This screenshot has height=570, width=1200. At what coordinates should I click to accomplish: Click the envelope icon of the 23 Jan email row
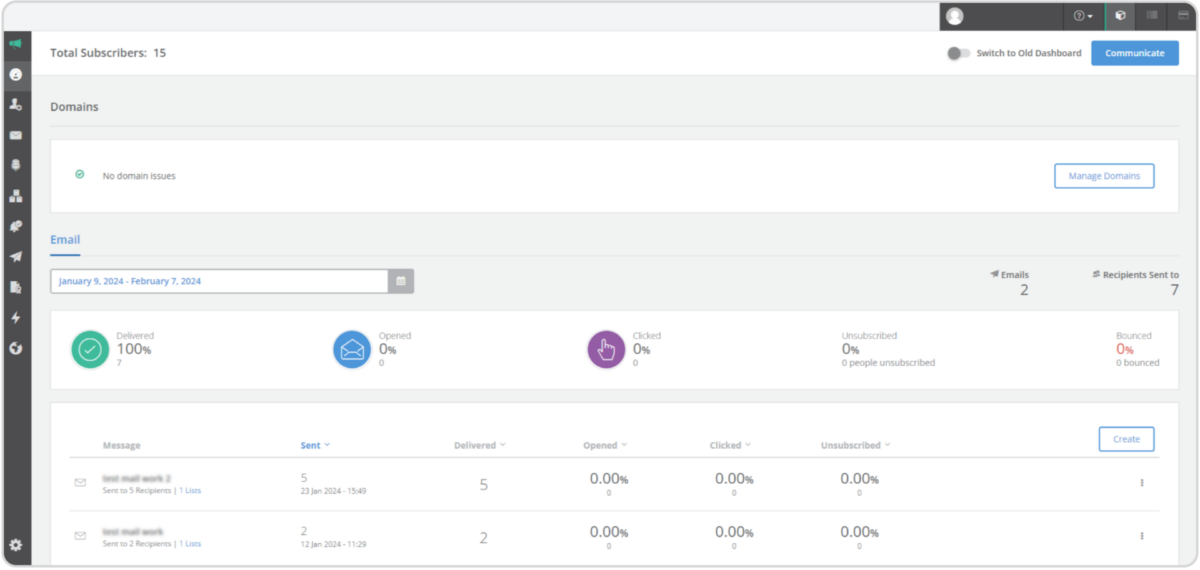pyautogui.click(x=80, y=483)
